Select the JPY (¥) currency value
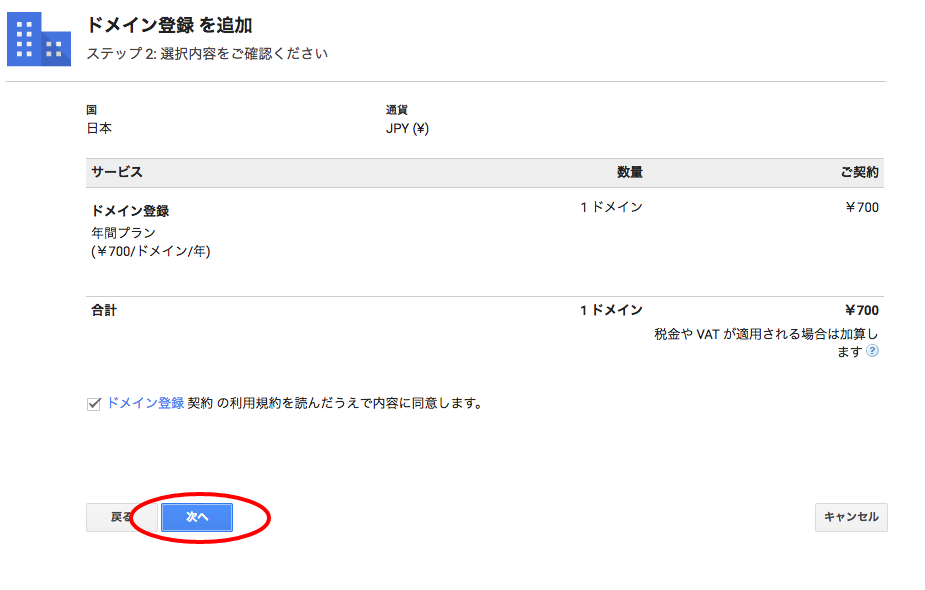Viewport: 925px width, 590px height. 407,129
